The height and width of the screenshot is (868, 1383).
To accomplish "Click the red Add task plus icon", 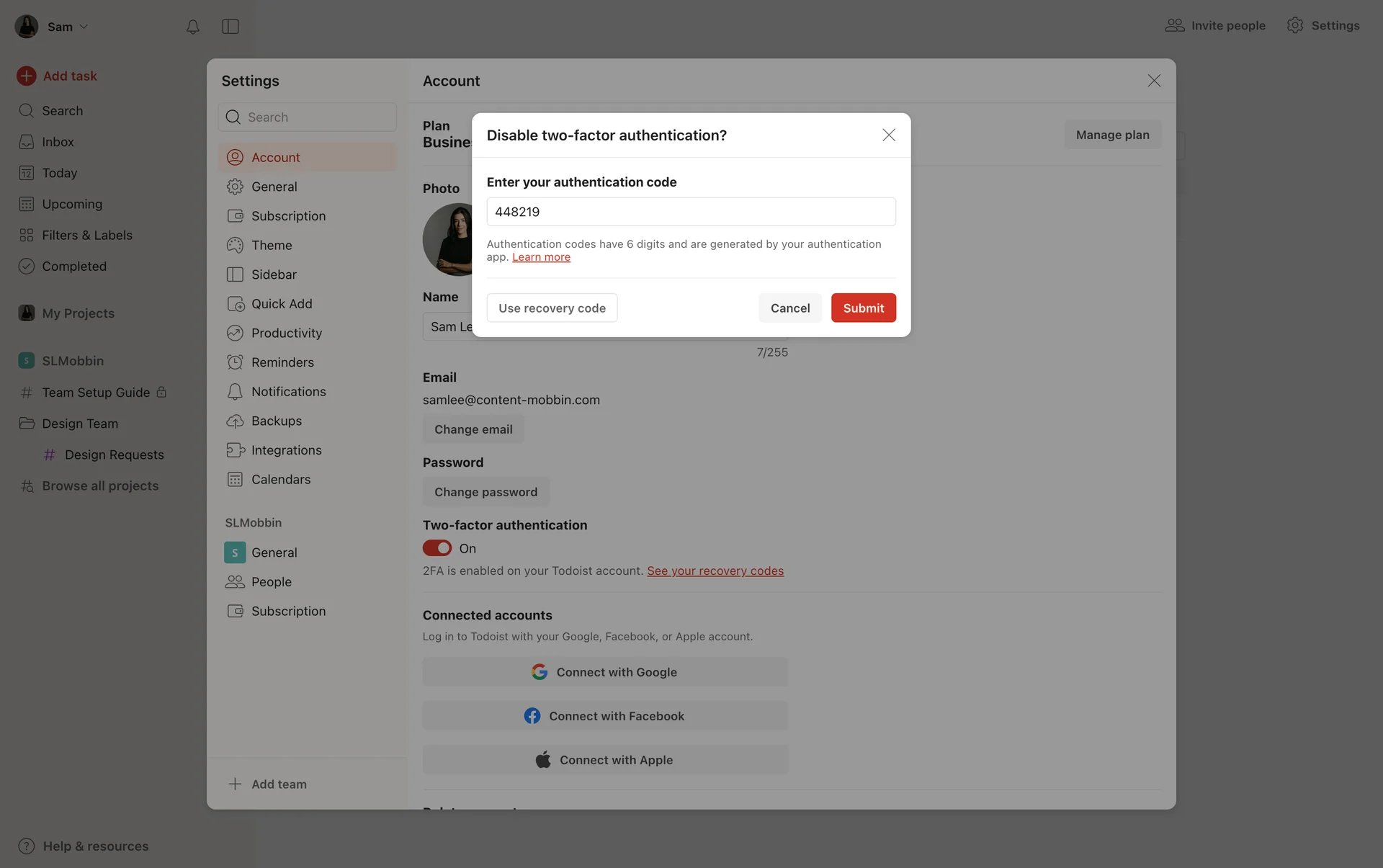I will click(27, 76).
